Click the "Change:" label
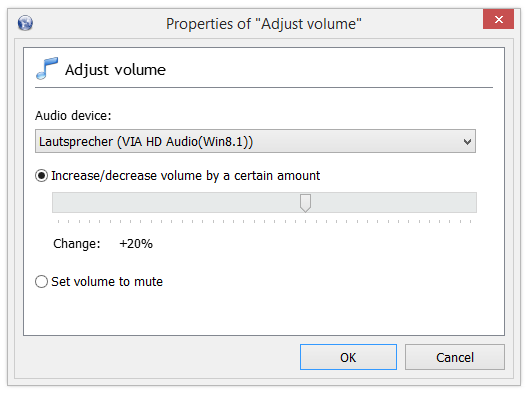 [77, 244]
